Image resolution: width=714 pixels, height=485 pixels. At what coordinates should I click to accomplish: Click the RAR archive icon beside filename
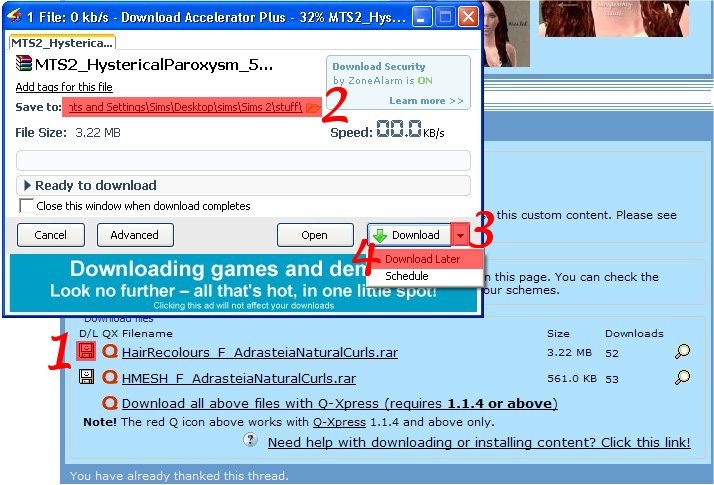coord(24,63)
